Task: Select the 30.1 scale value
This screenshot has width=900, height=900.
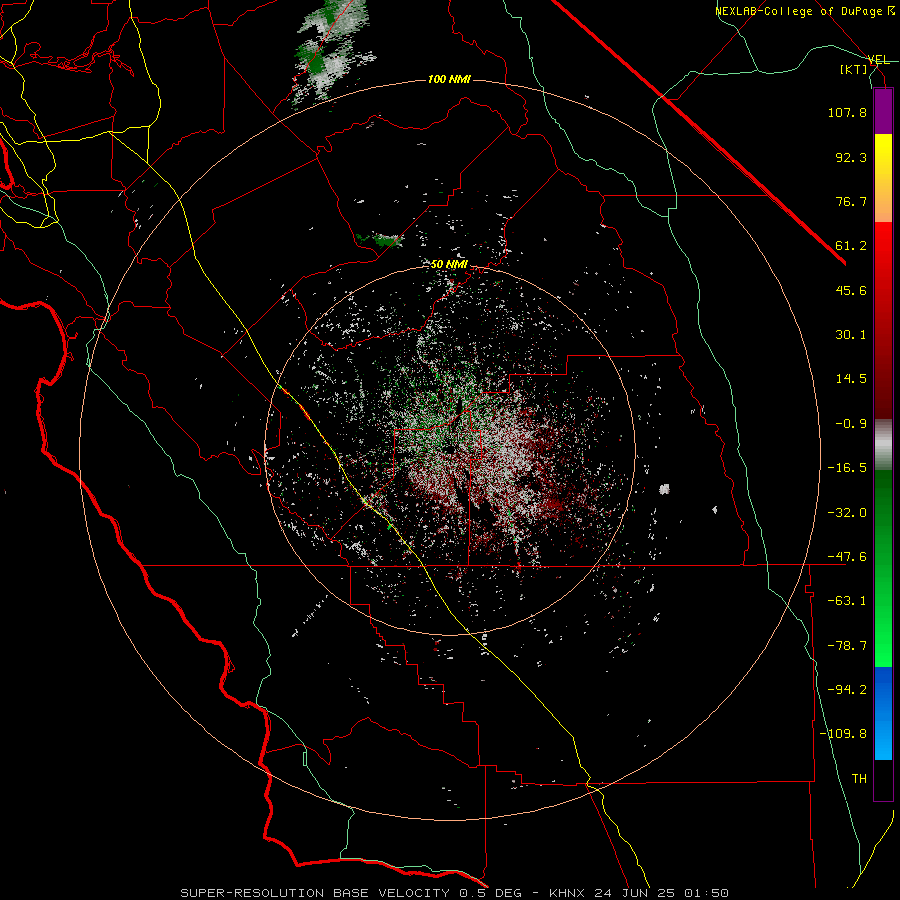Action: [x=851, y=335]
